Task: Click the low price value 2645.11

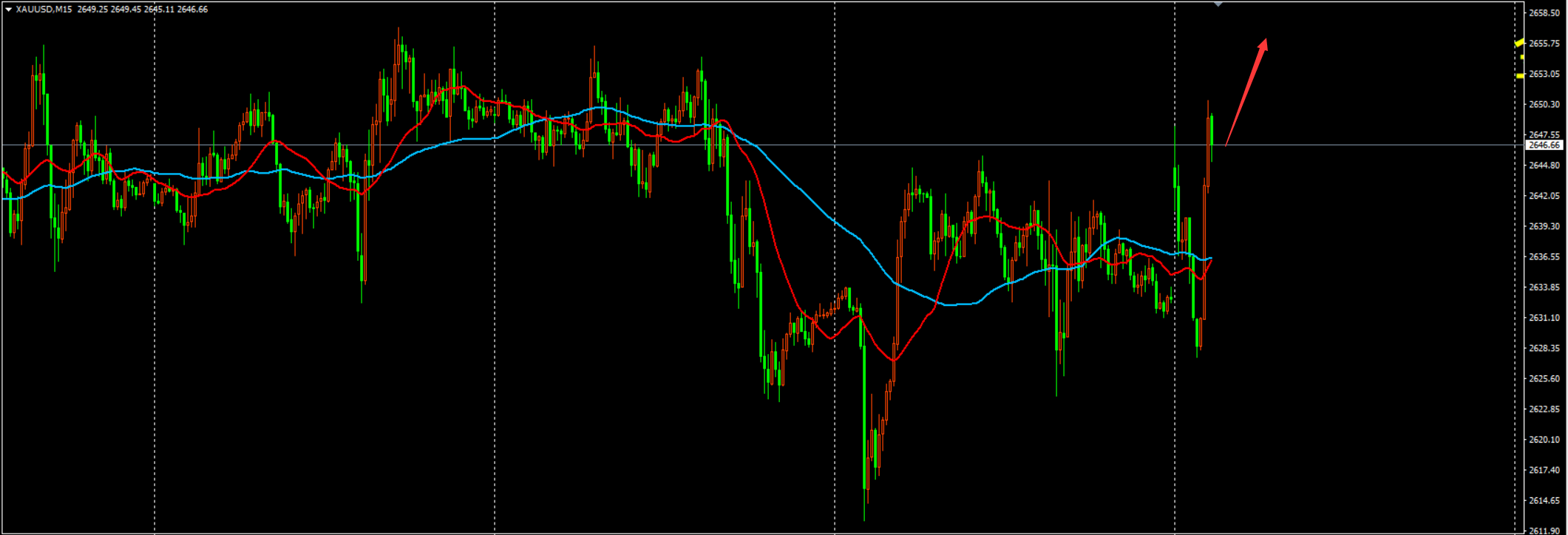Action: pos(159,10)
